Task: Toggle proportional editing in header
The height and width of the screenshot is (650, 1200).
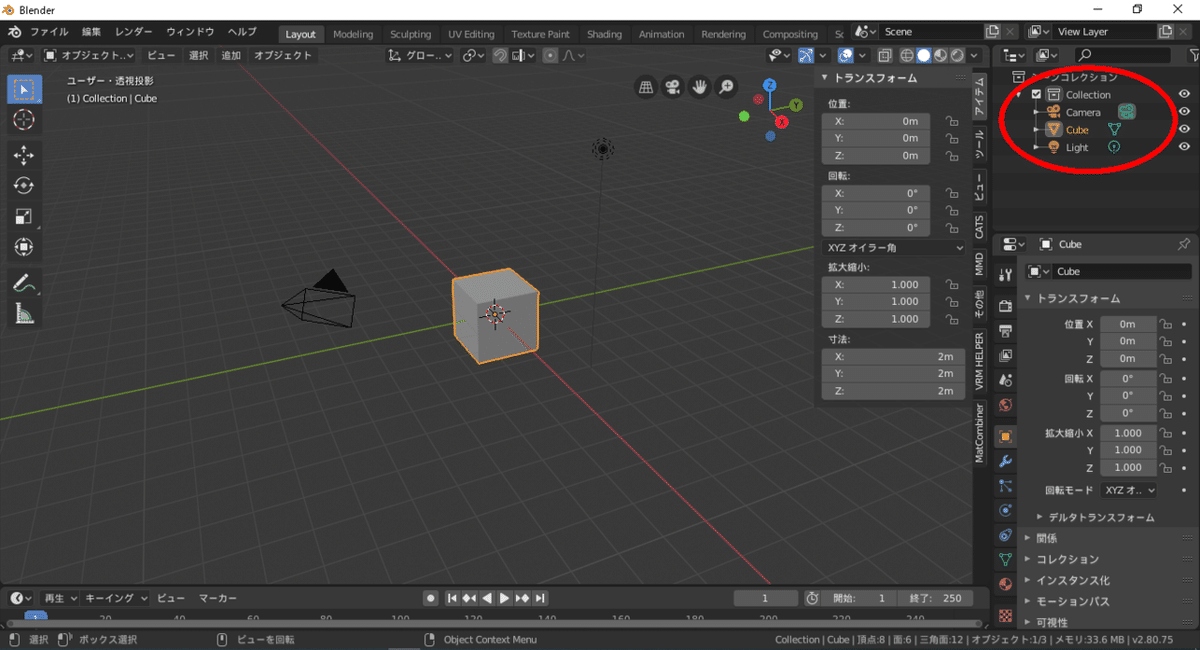Action: (551, 55)
